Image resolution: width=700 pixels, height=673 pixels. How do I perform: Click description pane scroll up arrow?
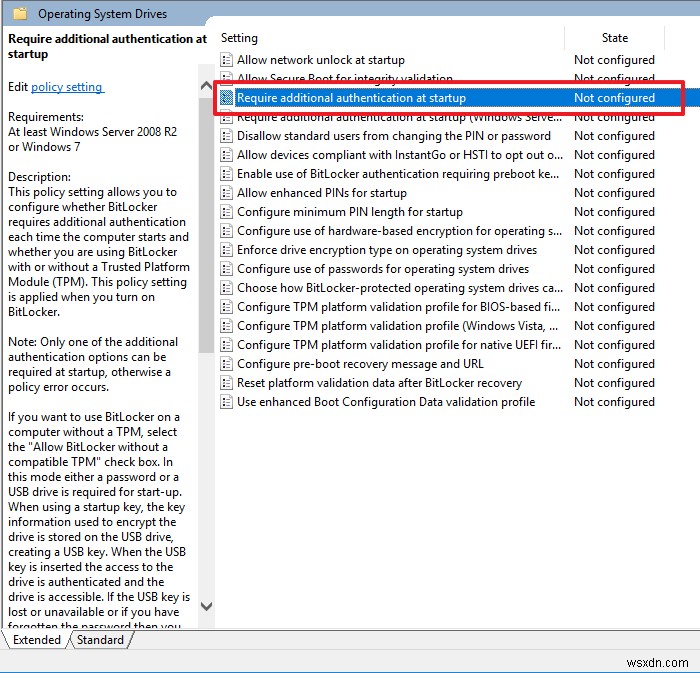[x=206, y=86]
